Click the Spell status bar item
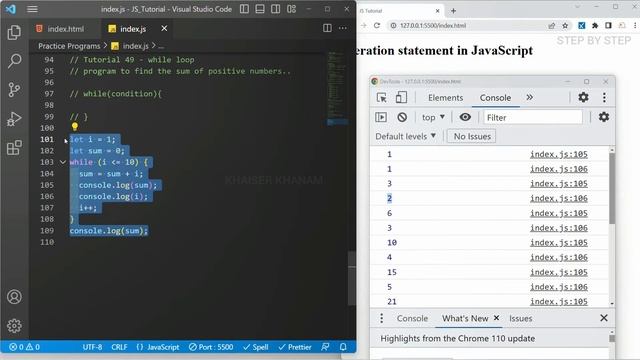This screenshot has height=360, width=640. pos(256,347)
